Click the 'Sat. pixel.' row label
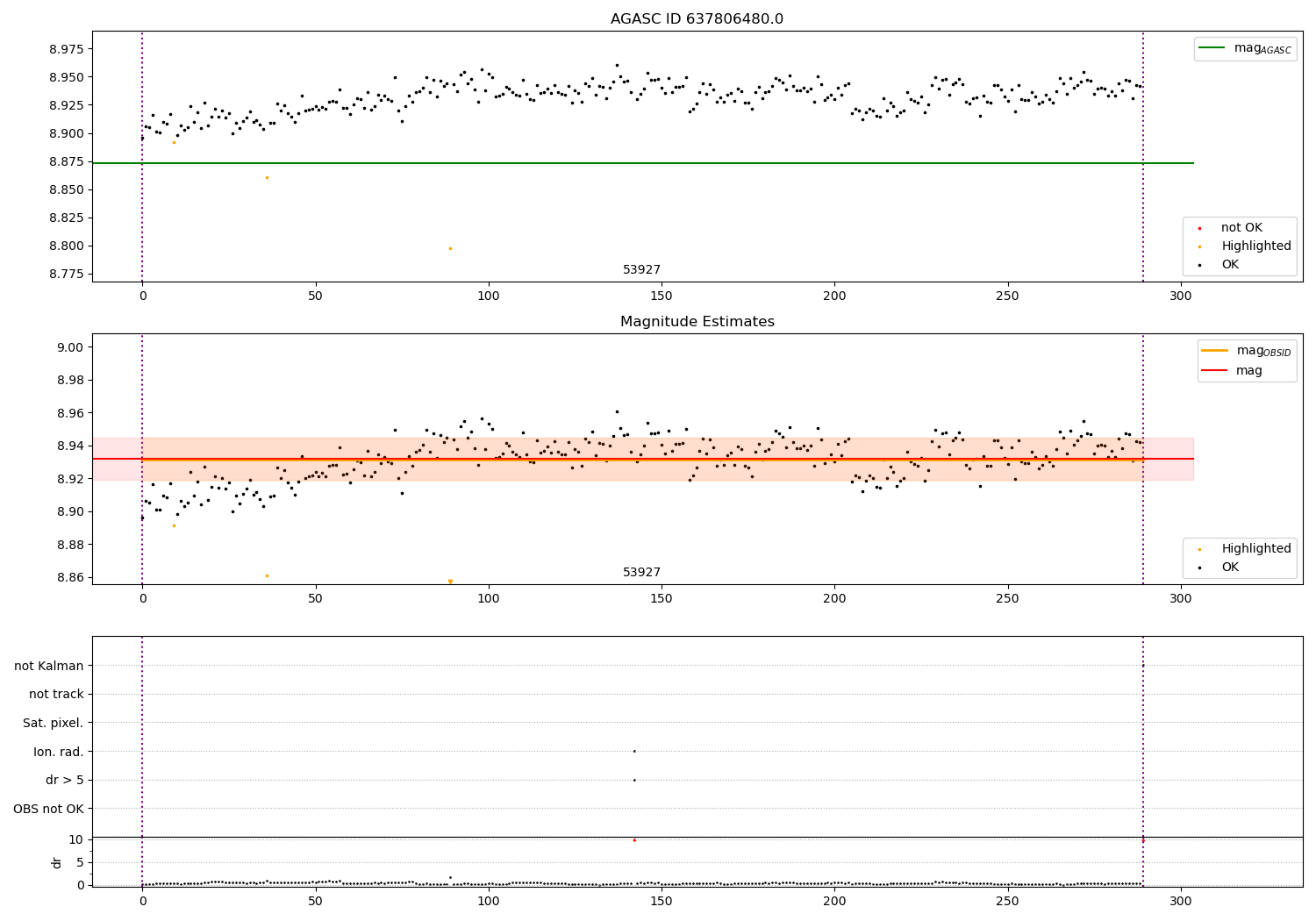This screenshot has height=921, width=1316. [53, 724]
